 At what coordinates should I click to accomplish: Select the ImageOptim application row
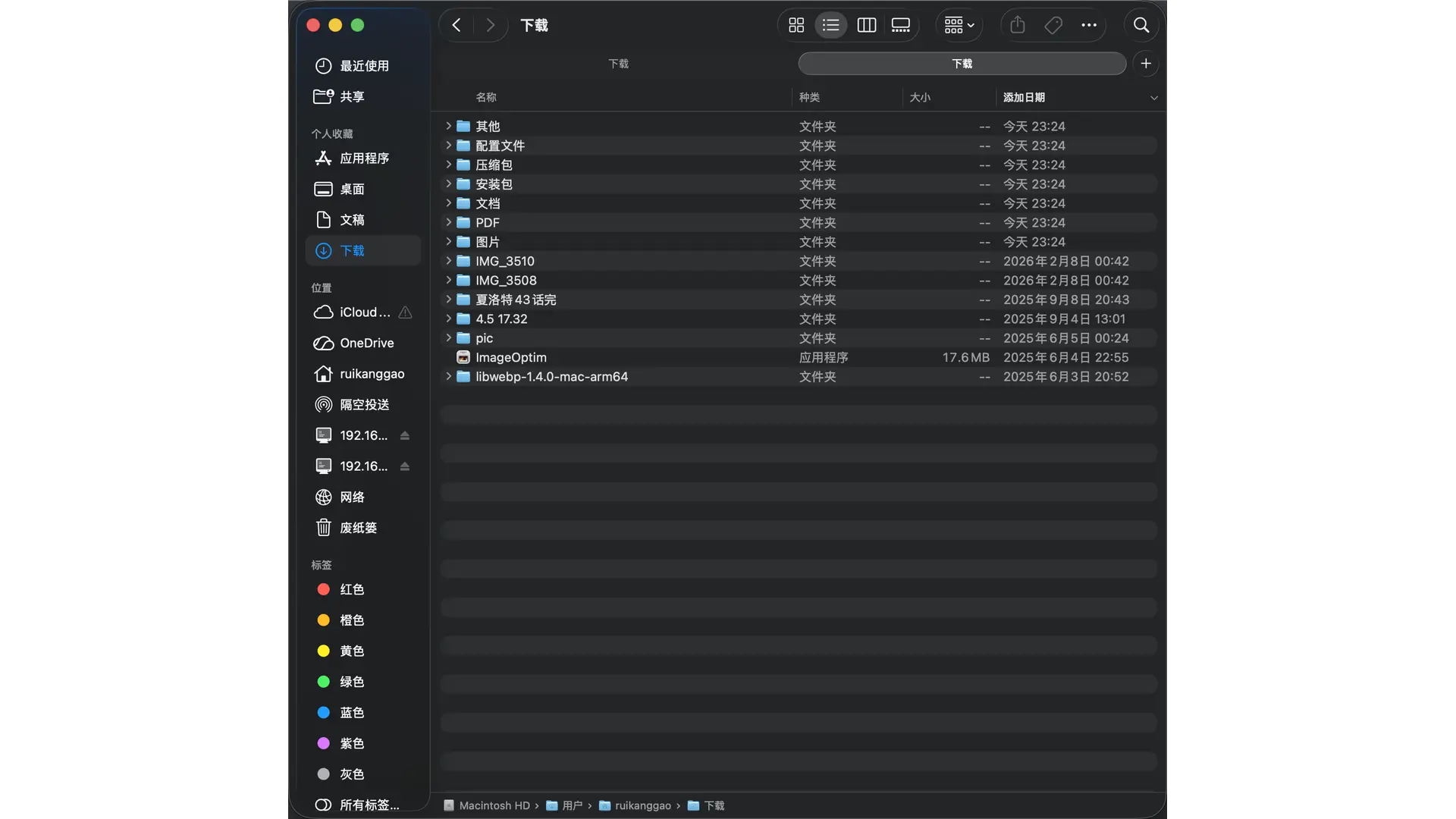510,357
